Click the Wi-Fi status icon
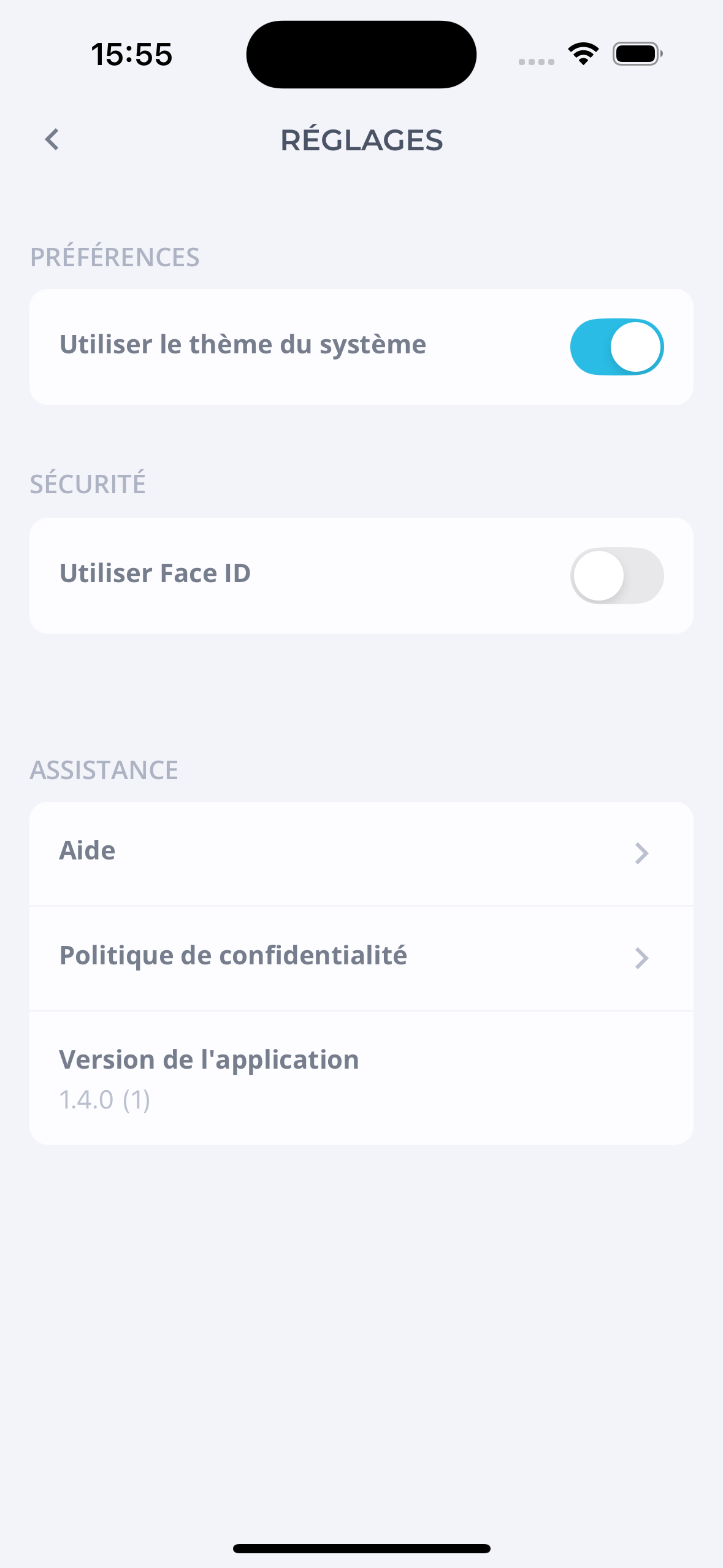Viewport: 723px width, 1568px height. click(x=583, y=54)
